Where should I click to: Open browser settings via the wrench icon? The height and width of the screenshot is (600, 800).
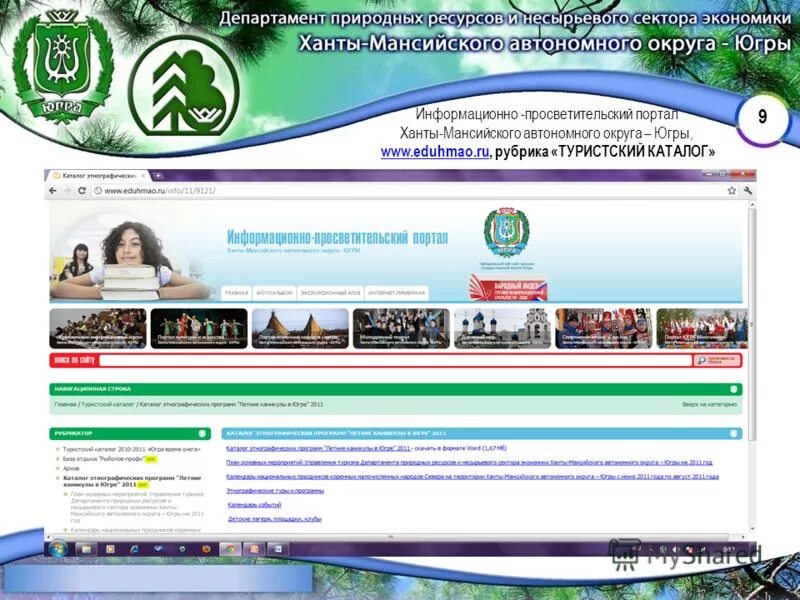tap(748, 191)
